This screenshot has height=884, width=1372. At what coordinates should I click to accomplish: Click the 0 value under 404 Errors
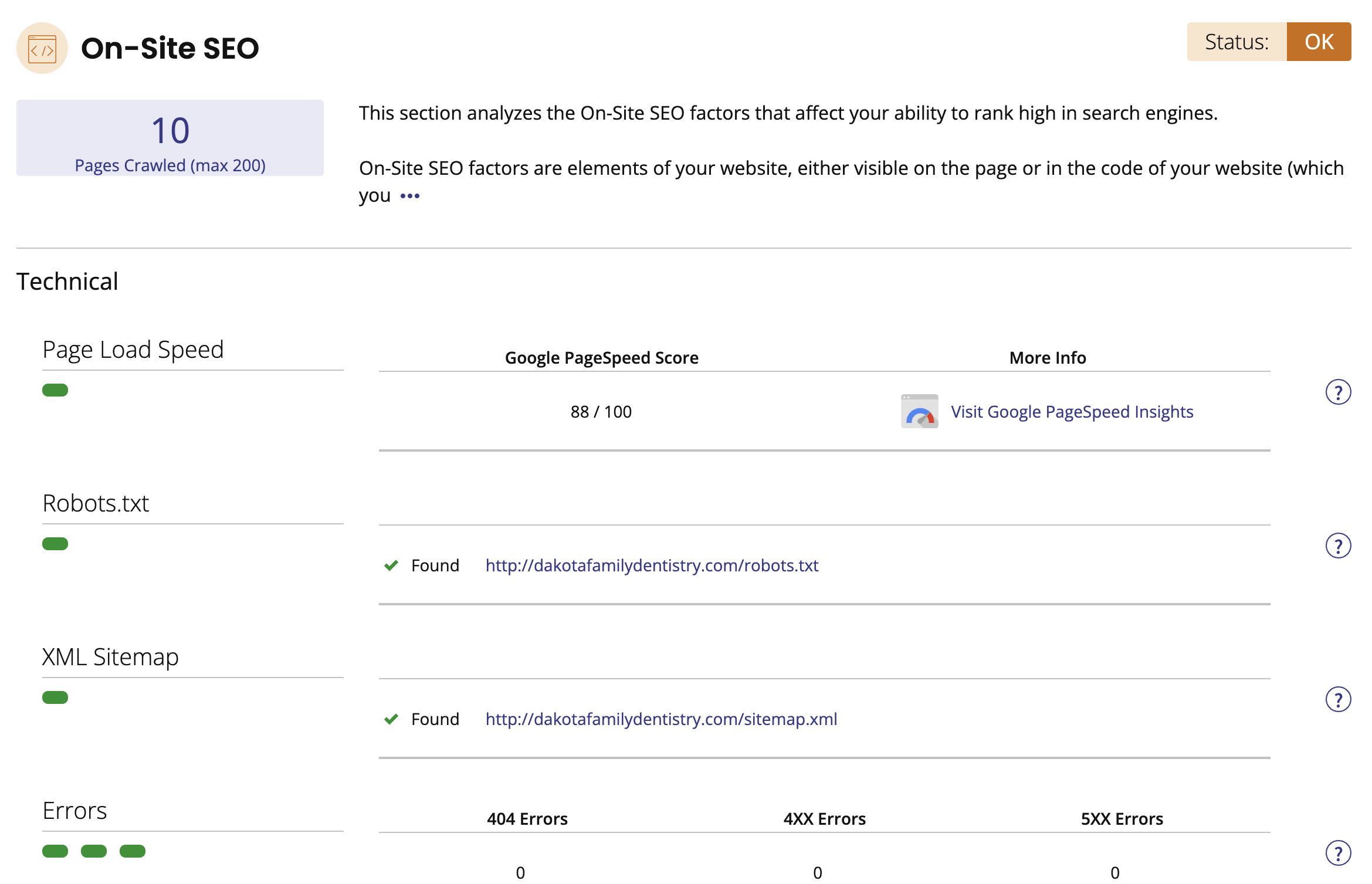click(520, 873)
